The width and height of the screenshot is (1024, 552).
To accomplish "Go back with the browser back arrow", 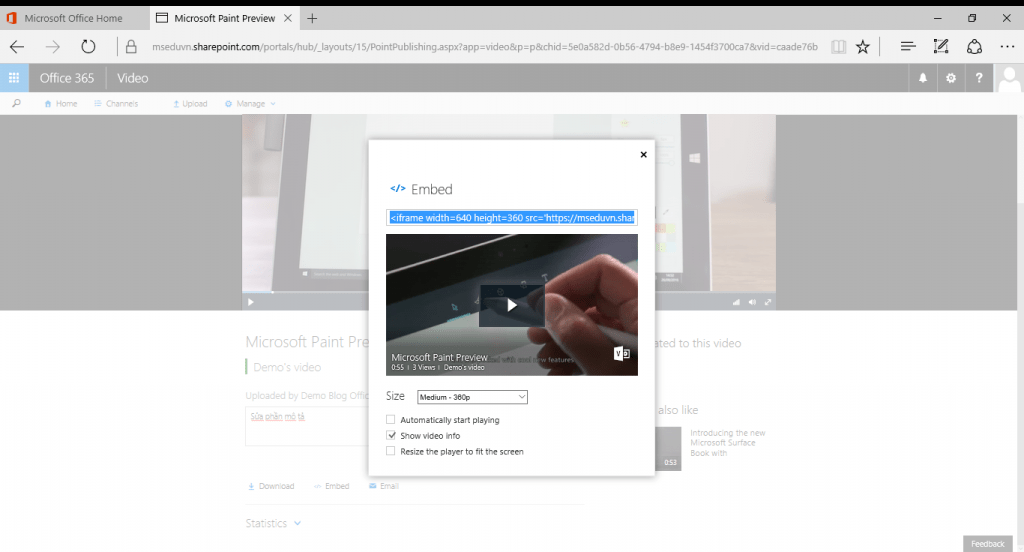I will 17,46.
